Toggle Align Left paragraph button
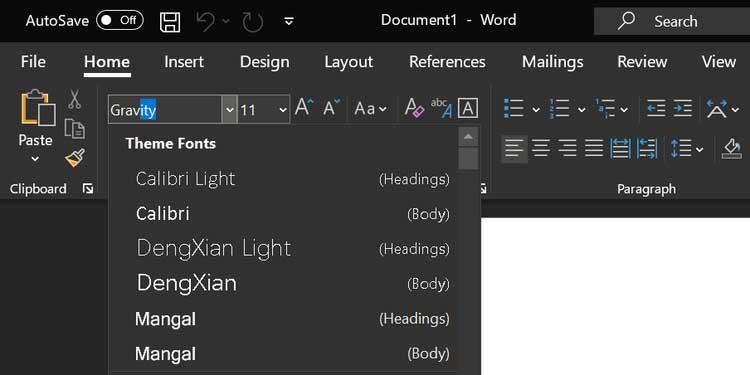 click(514, 149)
